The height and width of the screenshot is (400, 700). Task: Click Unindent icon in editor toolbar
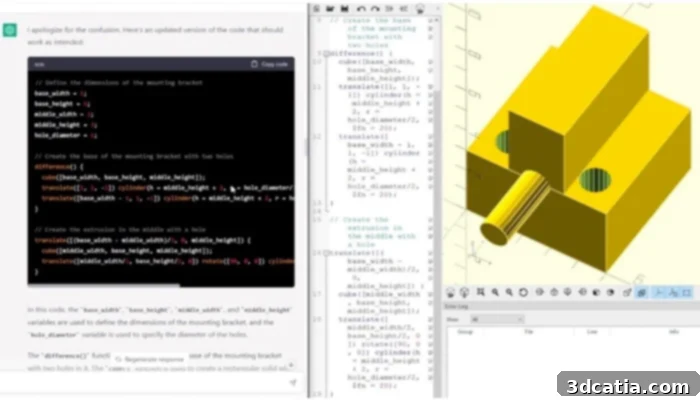pos(389,8)
